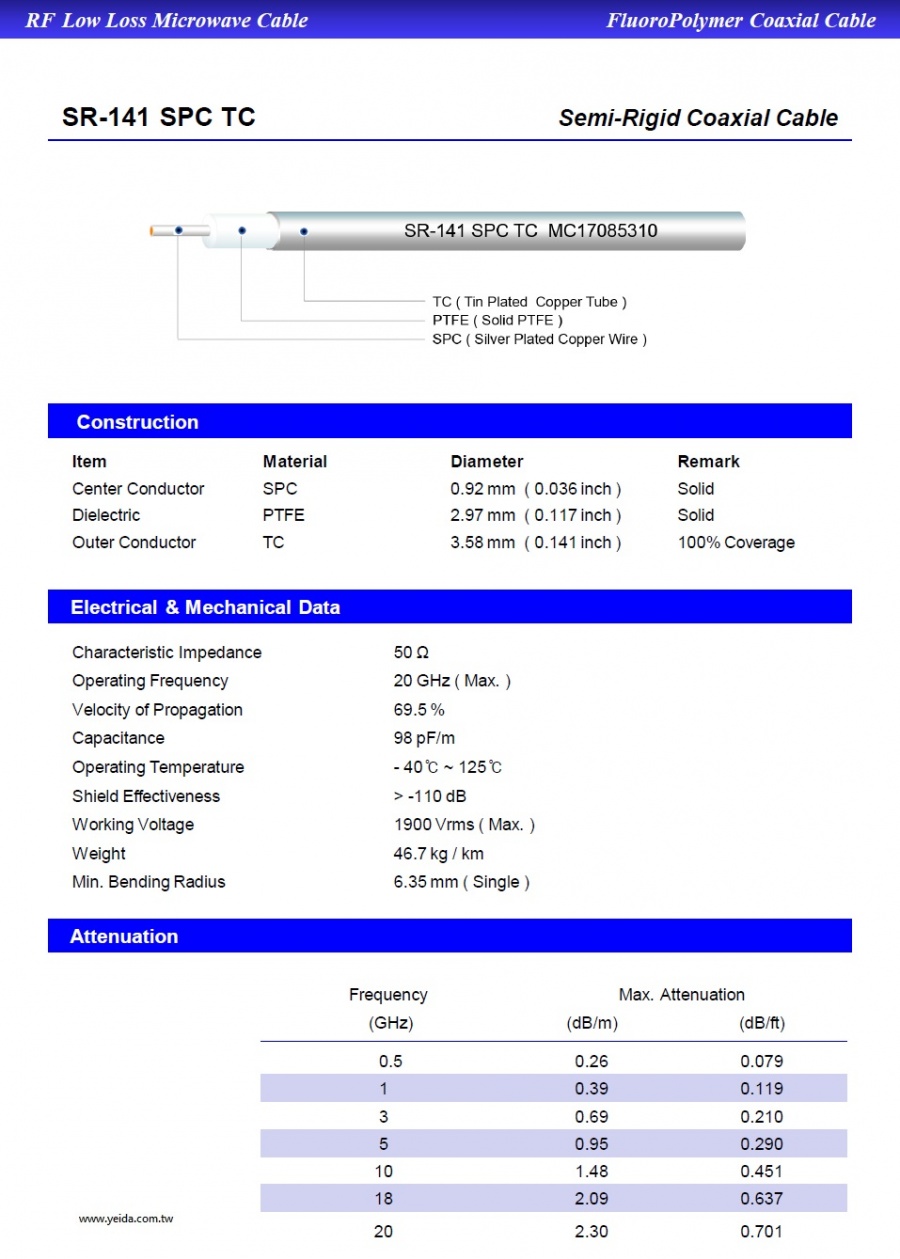Click the '1900 Vrms ( Max. )' value

pyautogui.click(x=465, y=824)
